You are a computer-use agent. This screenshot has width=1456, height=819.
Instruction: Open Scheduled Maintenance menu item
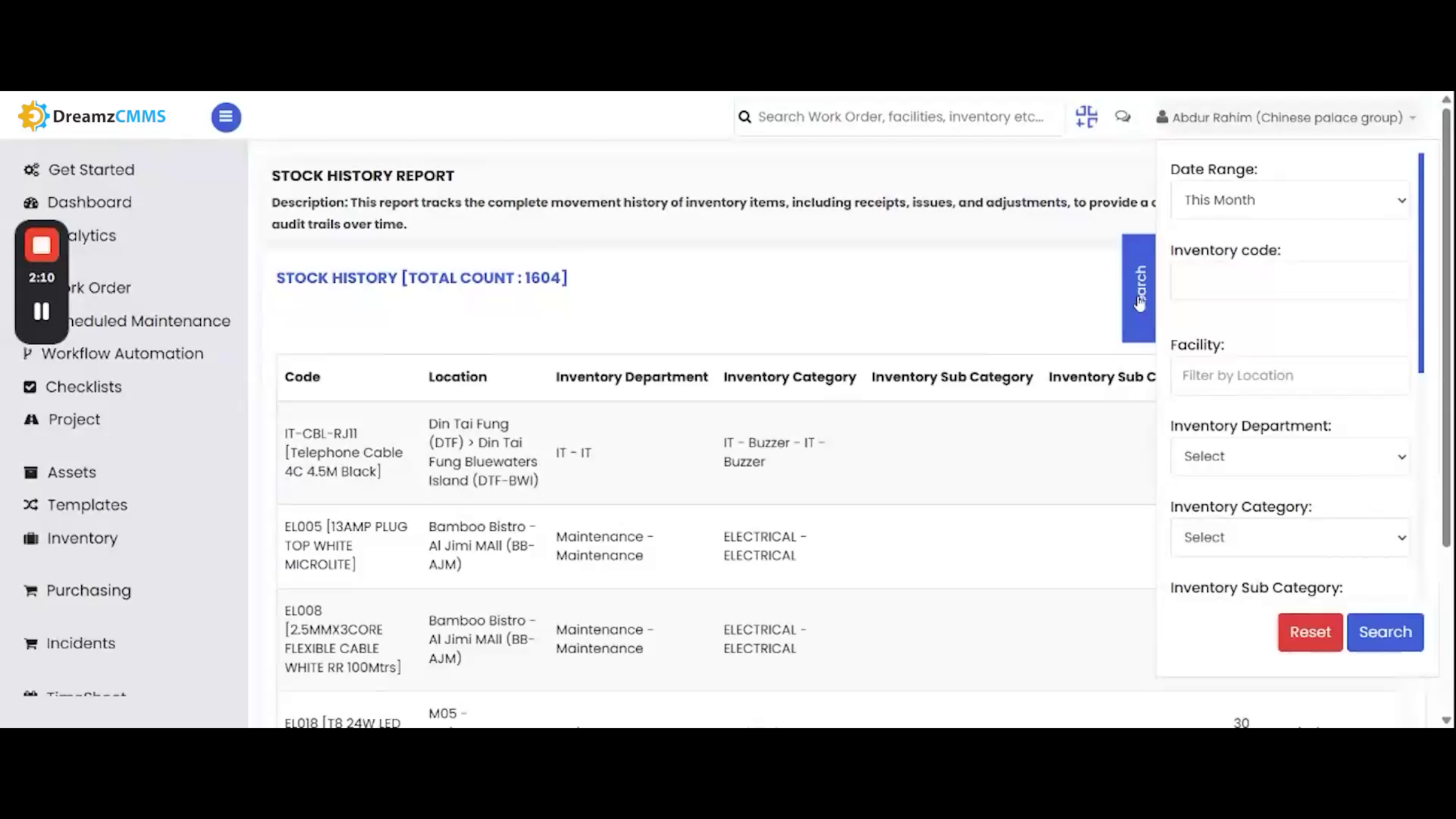click(x=150, y=321)
